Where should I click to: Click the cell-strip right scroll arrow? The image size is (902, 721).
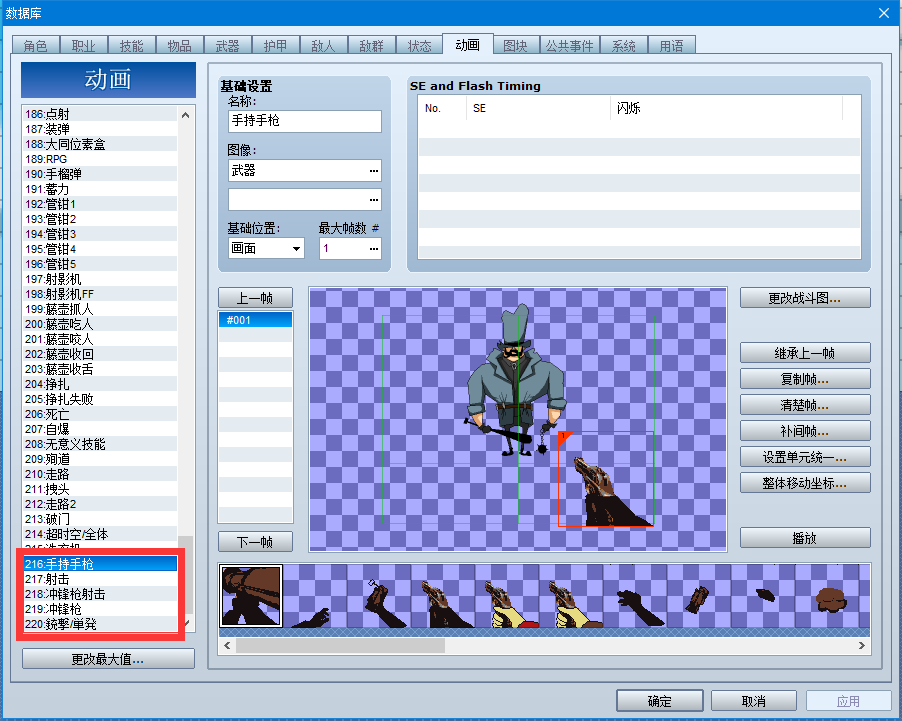click(x=861, y=646)
